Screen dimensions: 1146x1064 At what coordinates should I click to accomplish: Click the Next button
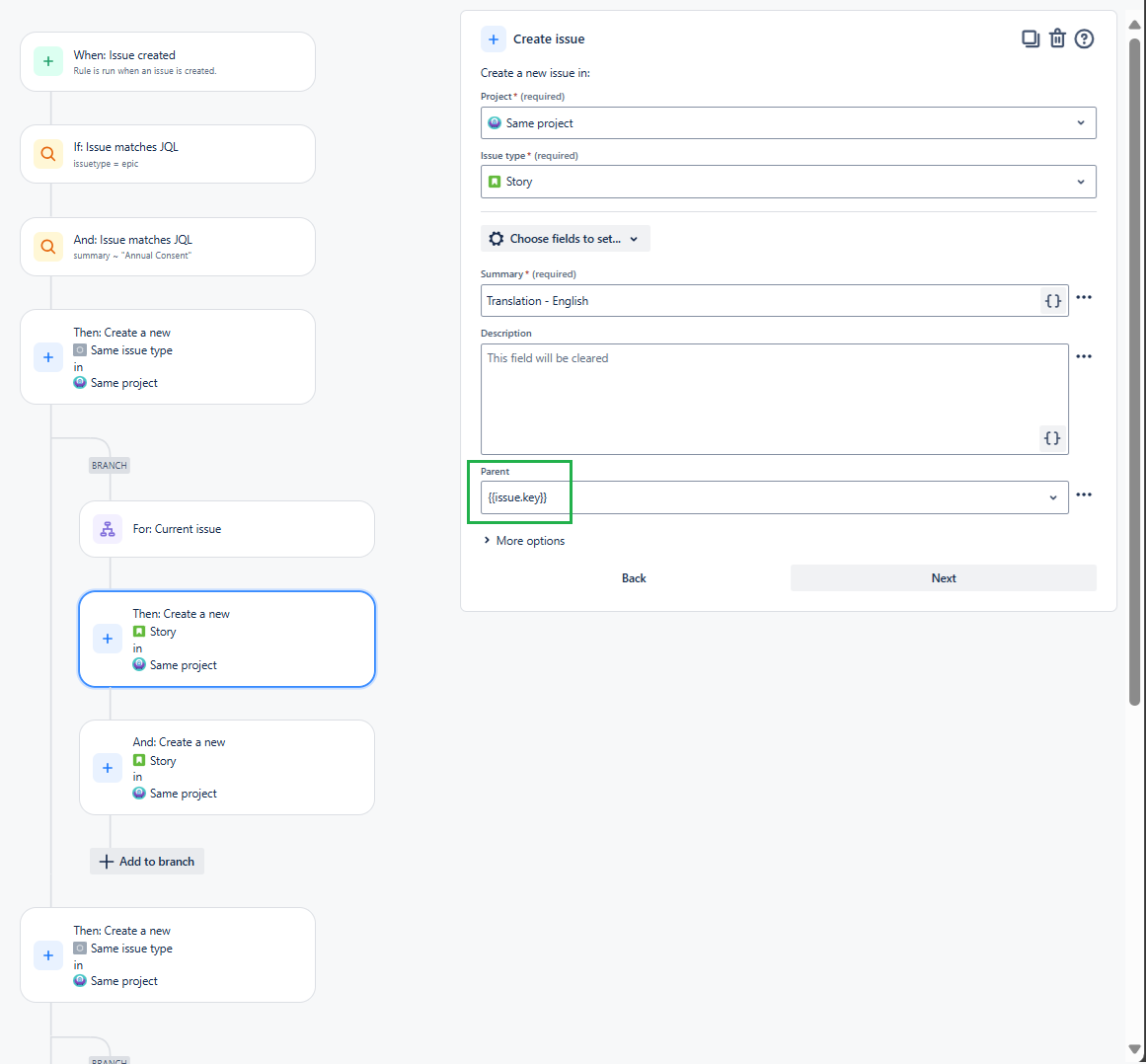(x=943, y=577)
